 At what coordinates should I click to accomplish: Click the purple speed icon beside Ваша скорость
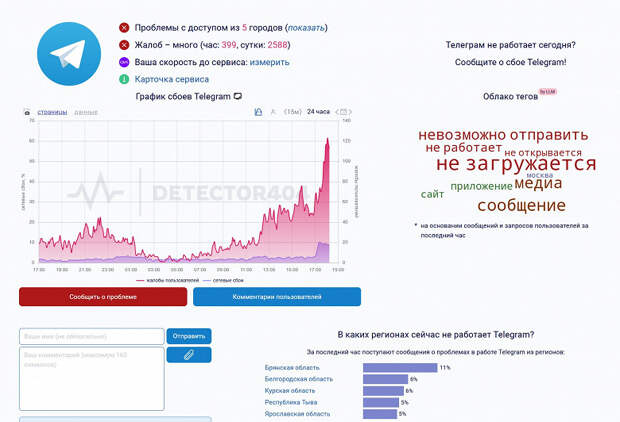124,62
